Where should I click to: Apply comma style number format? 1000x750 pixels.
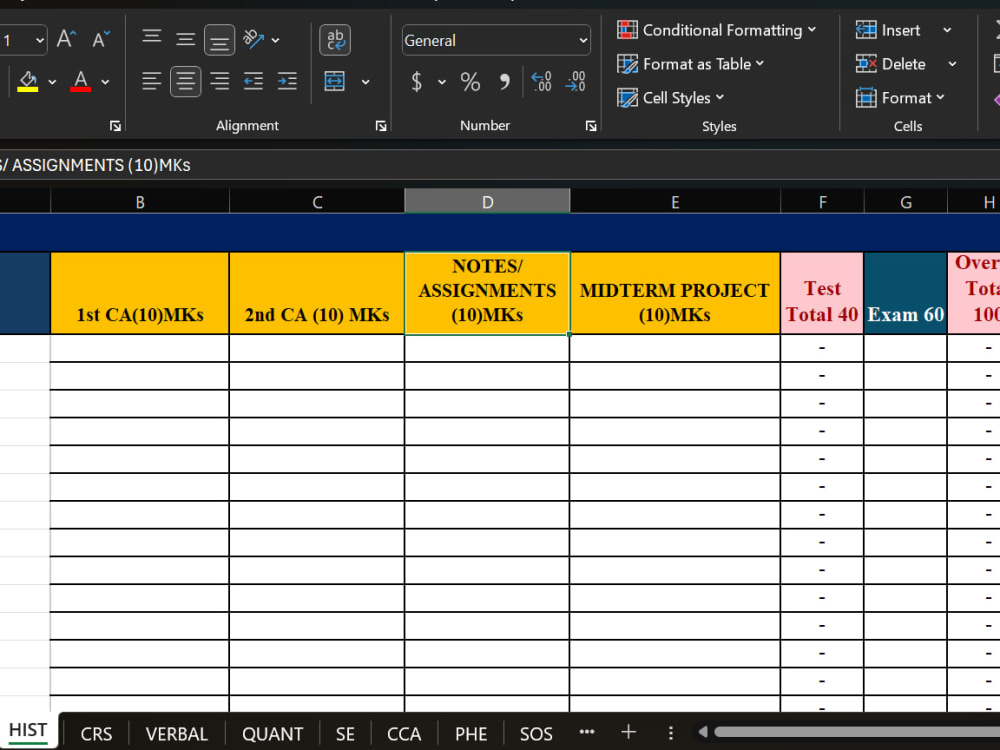(504, 82)
